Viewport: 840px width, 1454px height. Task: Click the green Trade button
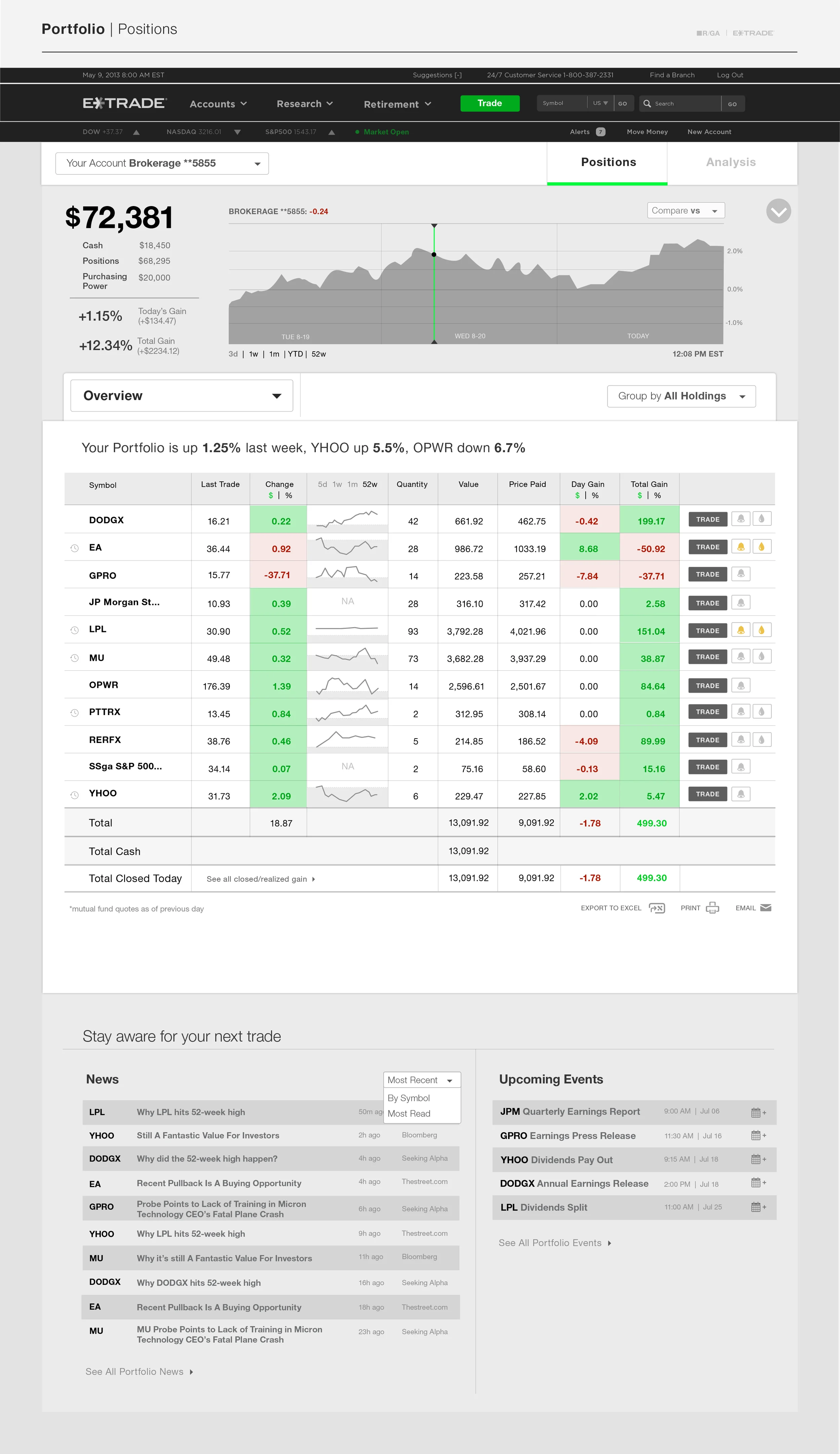(490, 103)
